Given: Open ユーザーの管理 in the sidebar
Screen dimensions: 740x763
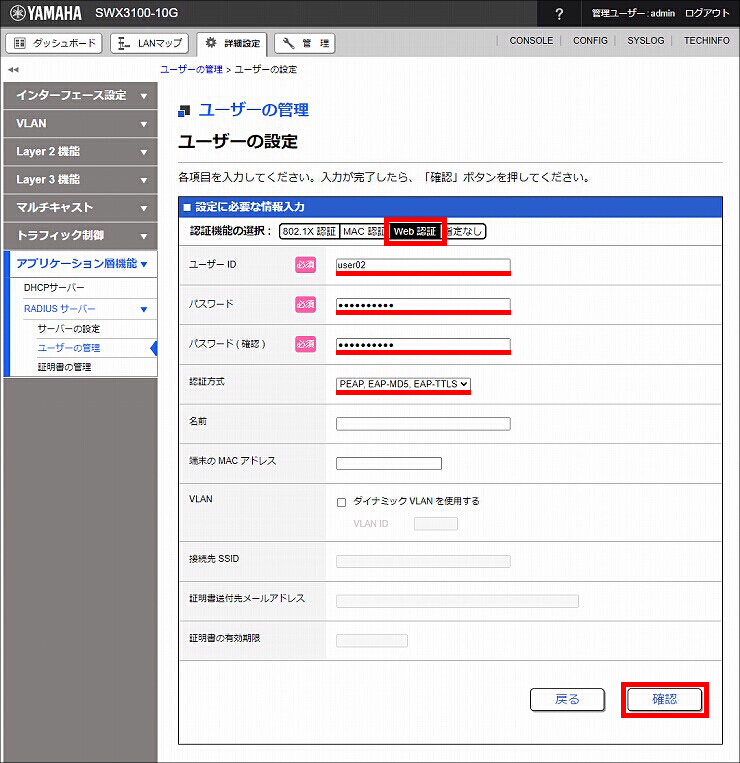Looking at the screenshot, I should [69, 348].
